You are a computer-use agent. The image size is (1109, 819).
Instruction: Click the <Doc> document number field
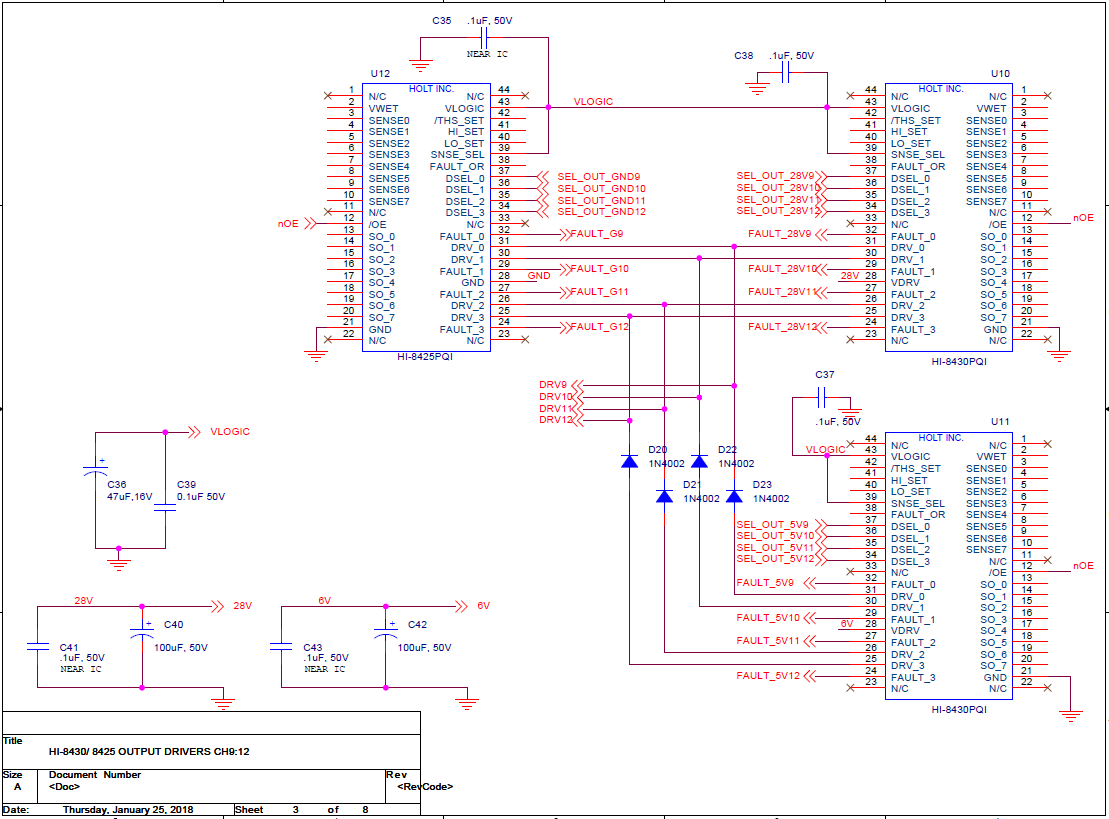[64, 787]
